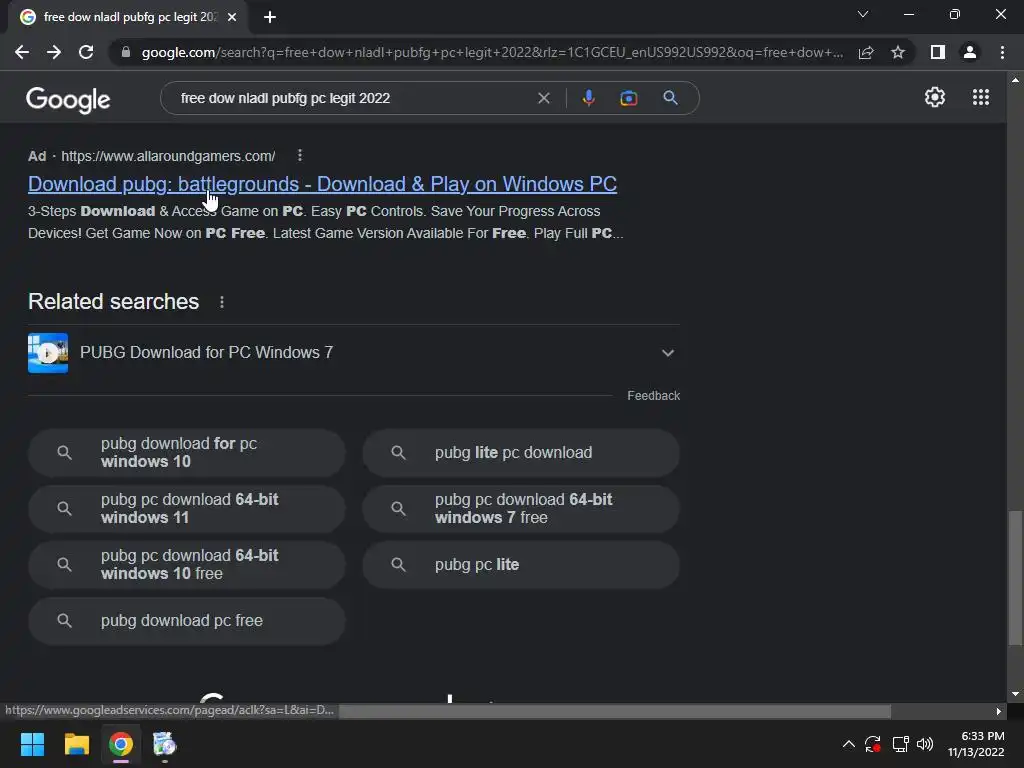Show hidden system tray icons
The width and height of the screenshot is (1024, 768).
848,744
